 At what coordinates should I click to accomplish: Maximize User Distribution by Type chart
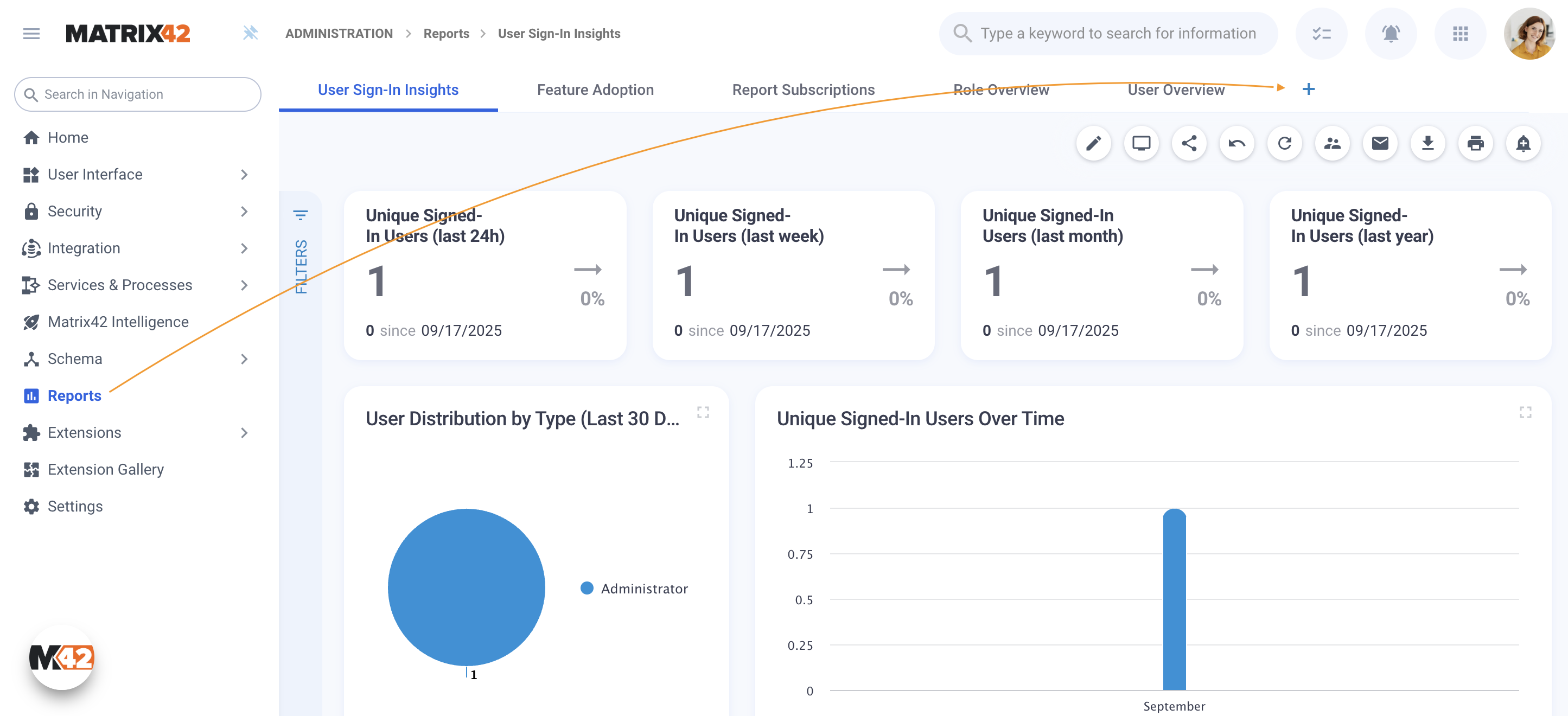coord(703,412)
